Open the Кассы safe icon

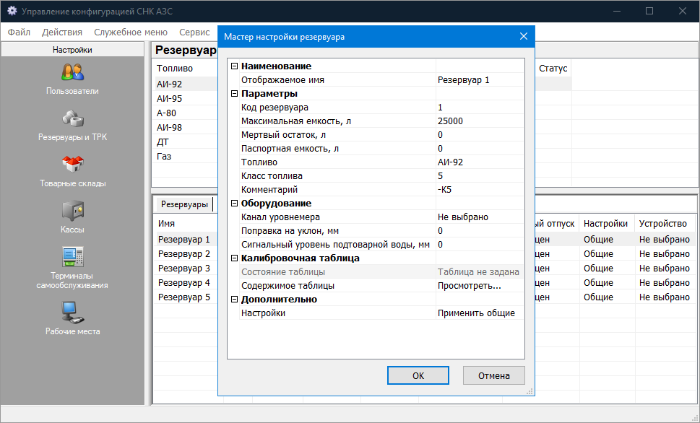(x=72, y=211)
